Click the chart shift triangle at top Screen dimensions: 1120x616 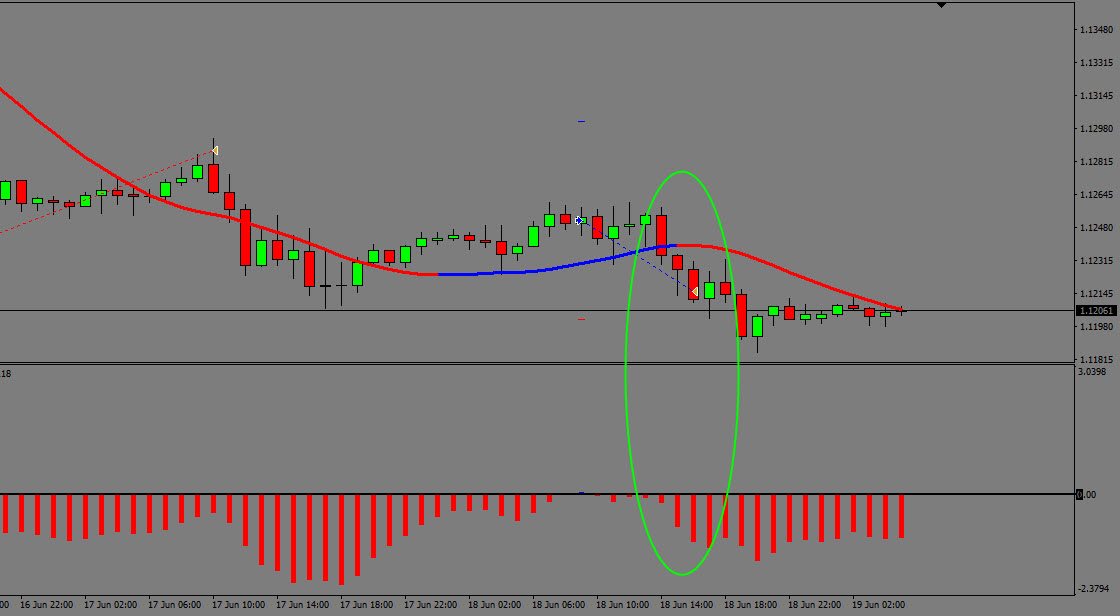(x=941, y=5)
